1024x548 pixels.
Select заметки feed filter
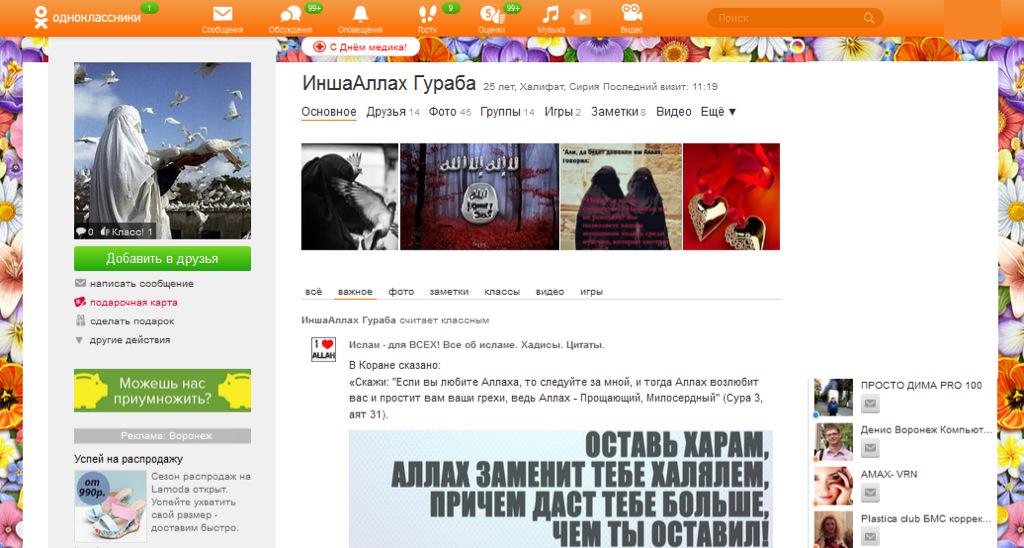pyautogui.click(x=449, y=292)
